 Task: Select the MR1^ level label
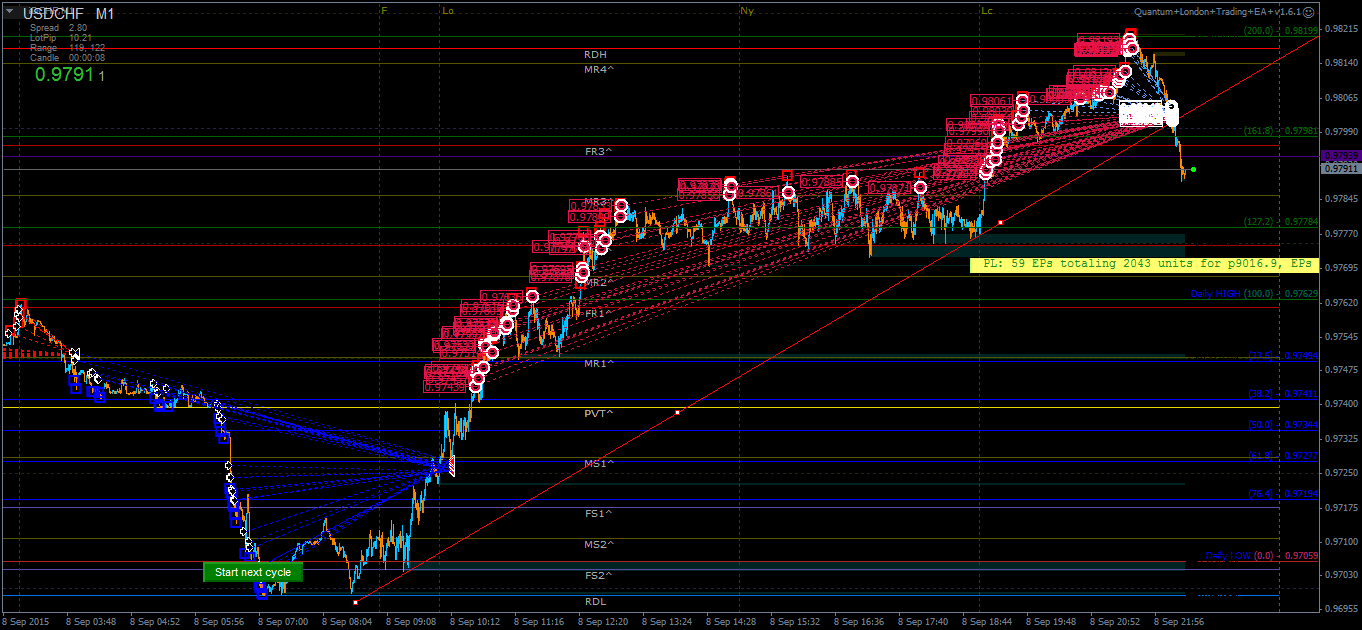point(599,364)
